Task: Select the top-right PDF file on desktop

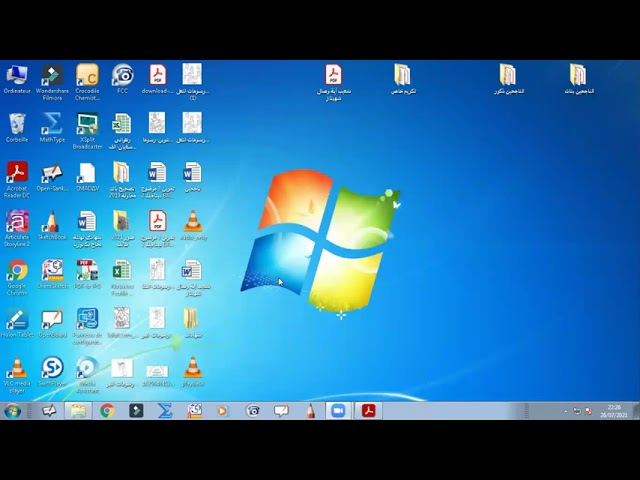Action: coord(333,82)
